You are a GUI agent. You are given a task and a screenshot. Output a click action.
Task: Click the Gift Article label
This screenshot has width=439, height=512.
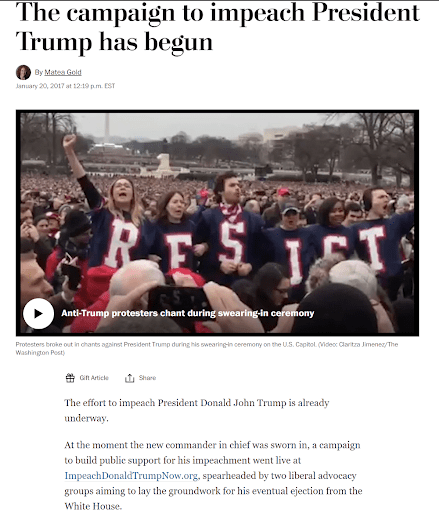94,378
